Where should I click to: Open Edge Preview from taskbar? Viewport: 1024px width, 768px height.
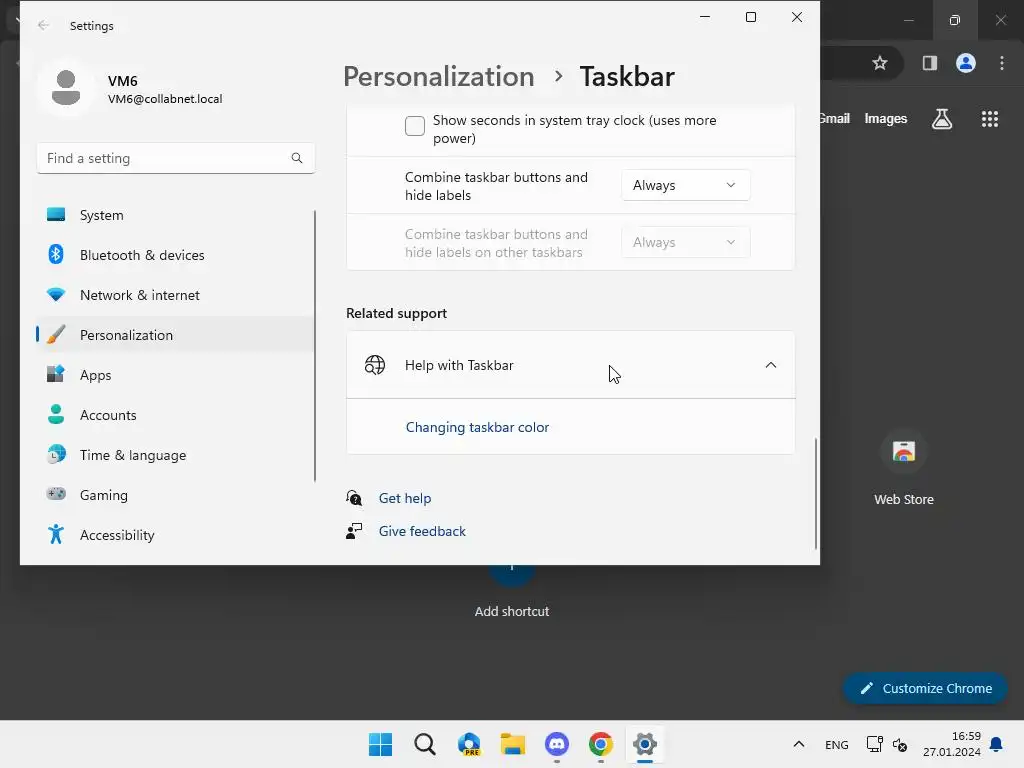point(470,744)
